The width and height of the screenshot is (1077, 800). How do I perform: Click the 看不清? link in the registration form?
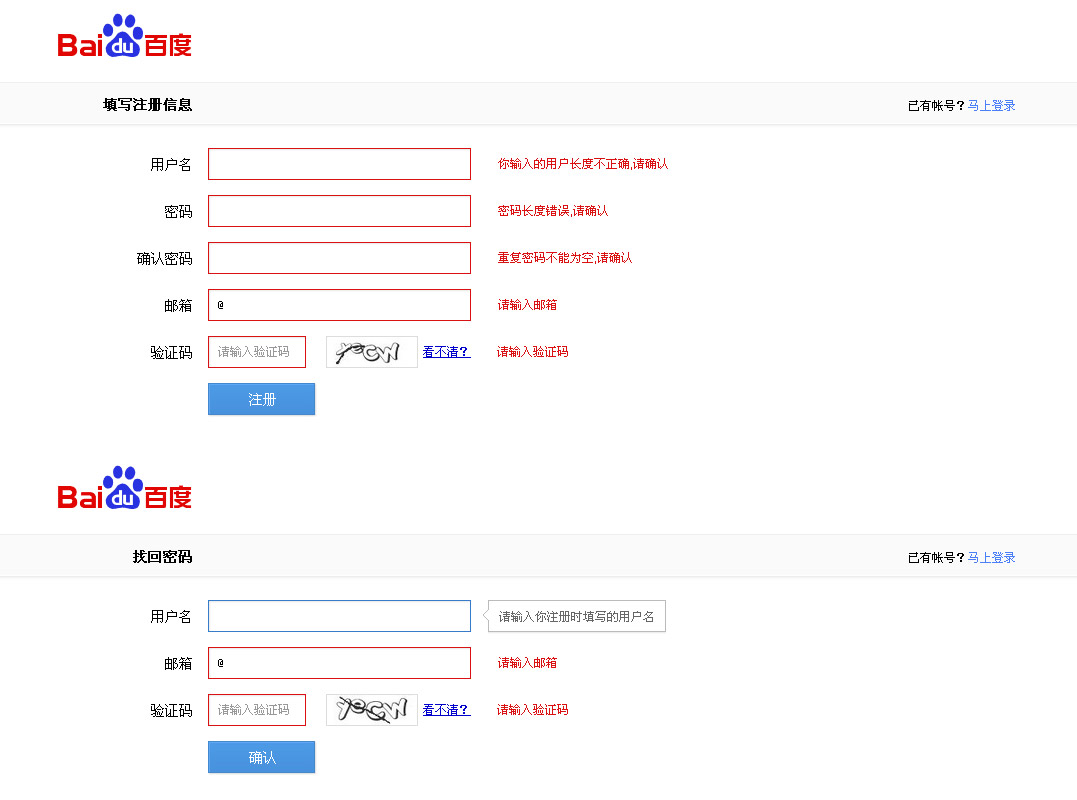tap(446, 352)
